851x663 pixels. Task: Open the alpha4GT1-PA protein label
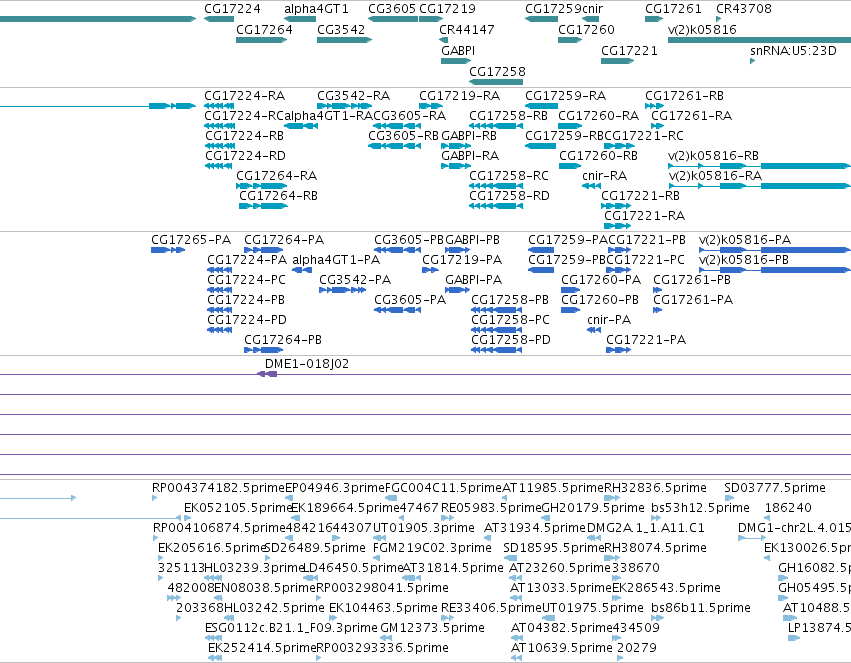point(336,260)
